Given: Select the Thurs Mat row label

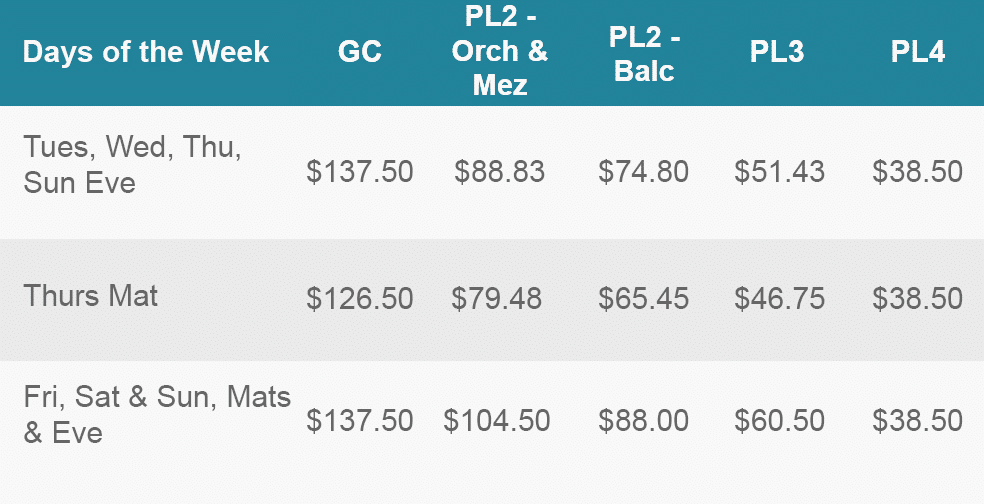Looking at the screenshot, I should [x=90, y=296].
